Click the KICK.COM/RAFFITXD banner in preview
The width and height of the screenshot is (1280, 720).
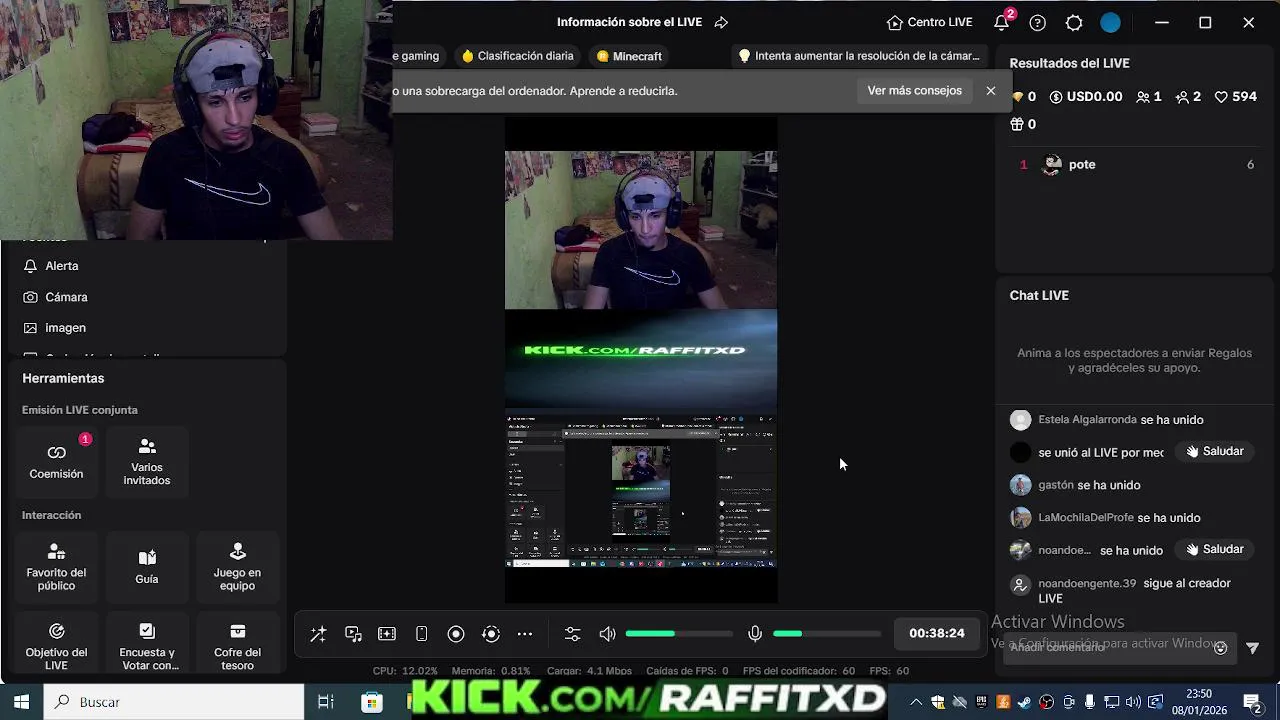(641, 360)
